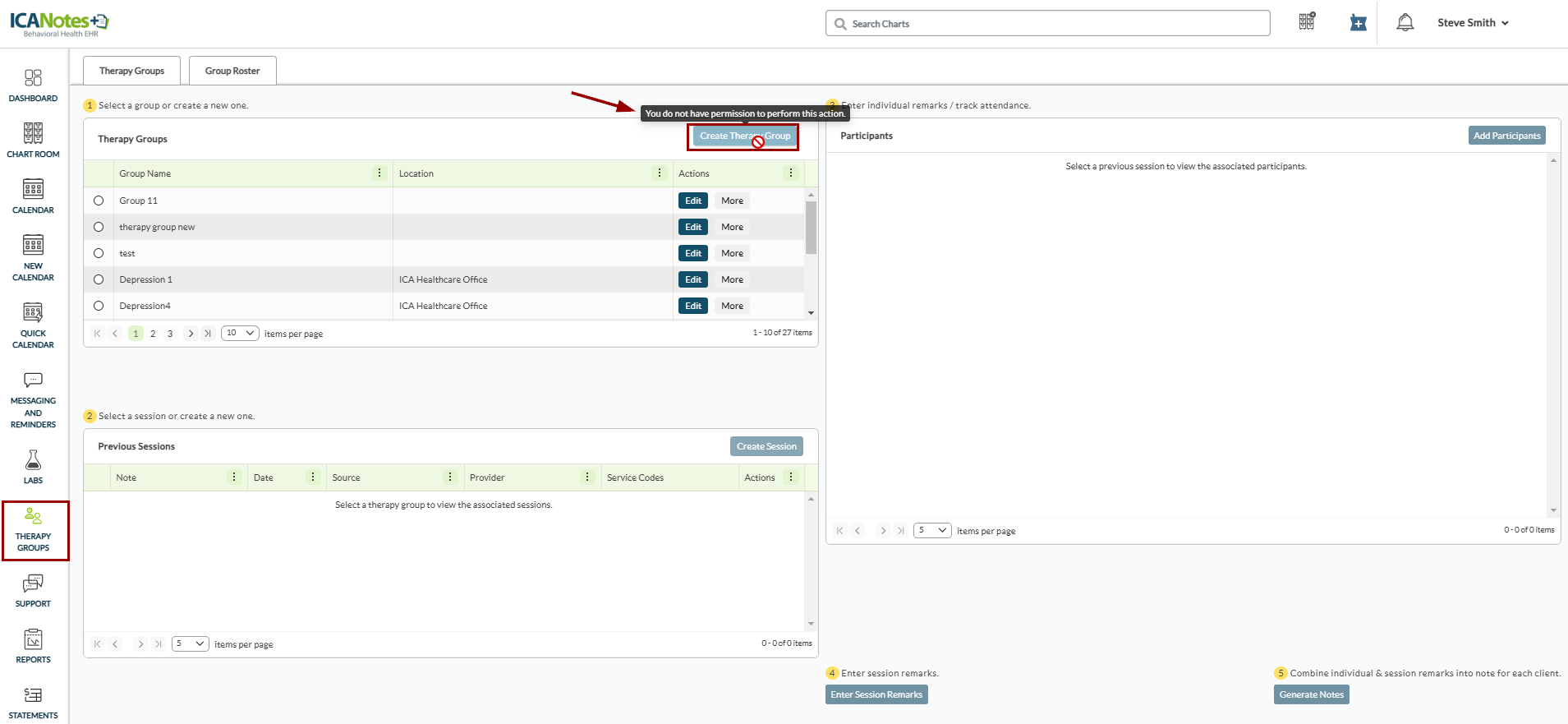Open Messaging and Reminders
This screenshot has width=1568, height=724.
pyautogui.click(x=33, y=400)
